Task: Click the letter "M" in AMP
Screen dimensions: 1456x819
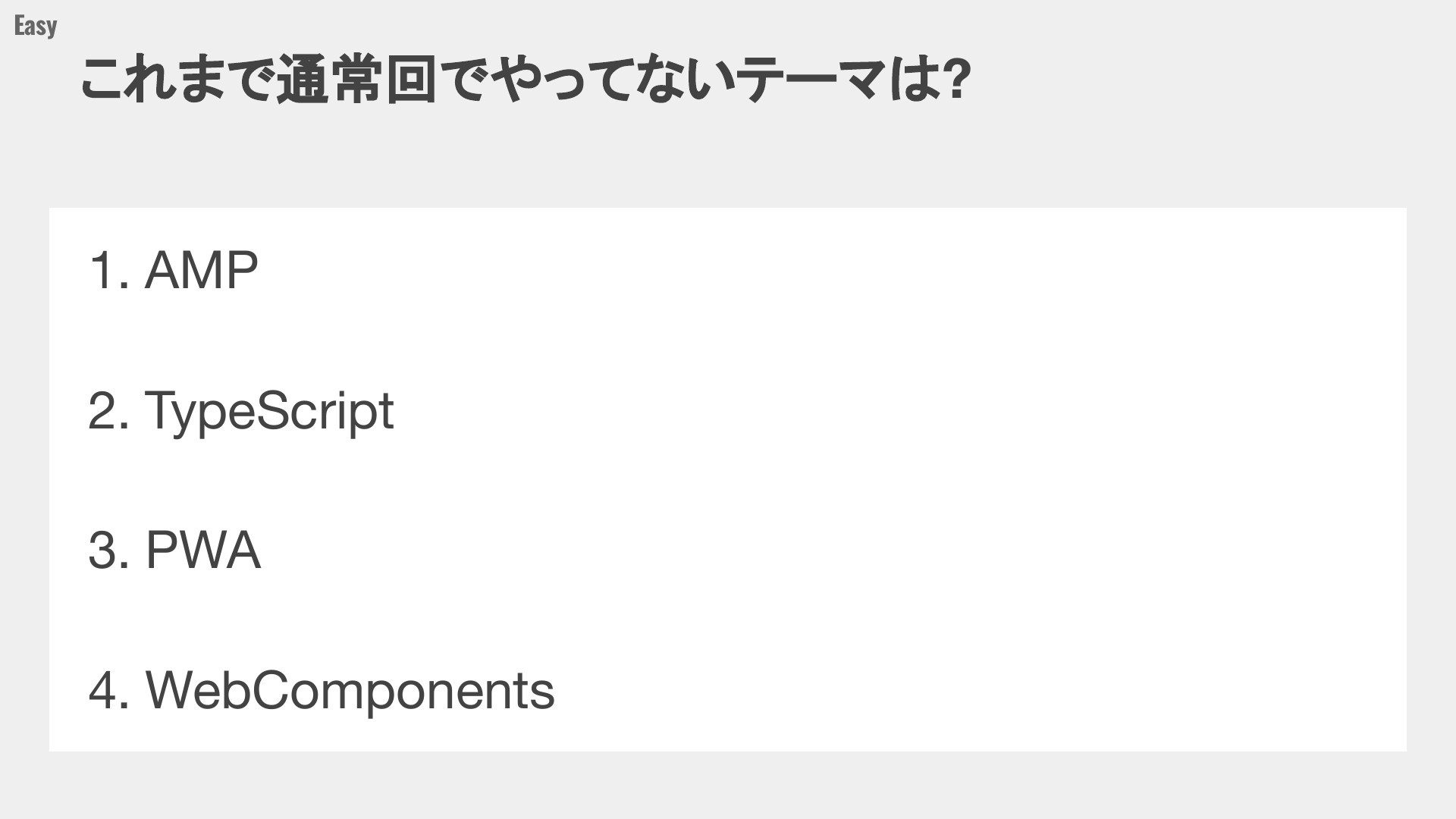Action: [201, 271]
